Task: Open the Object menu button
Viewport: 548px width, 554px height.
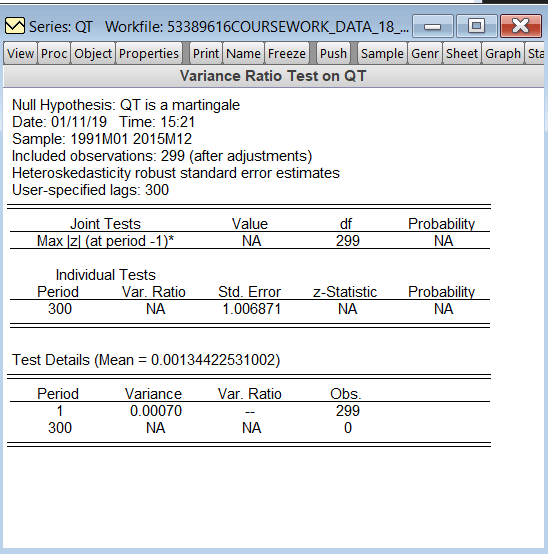Action: coord(93,54)
